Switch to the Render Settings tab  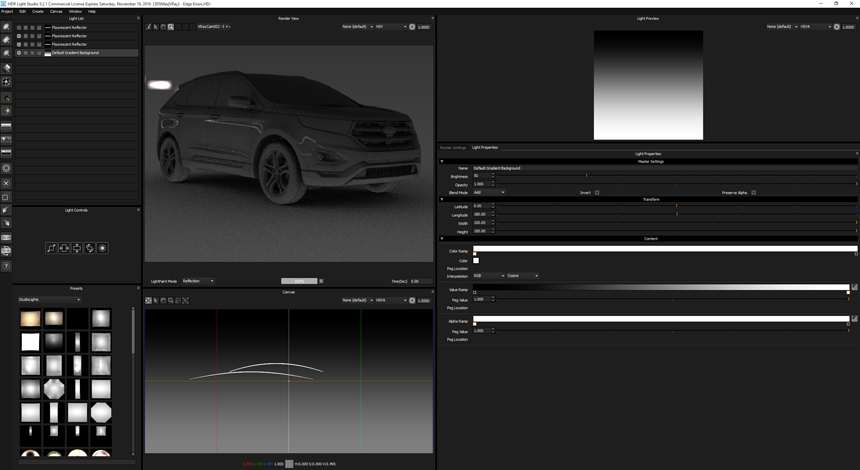tap(453, 148)
